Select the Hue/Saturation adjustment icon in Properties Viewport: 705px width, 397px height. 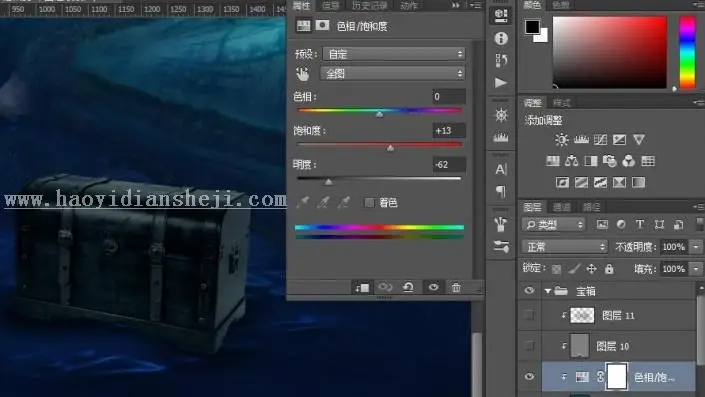(x=303, y=26)
